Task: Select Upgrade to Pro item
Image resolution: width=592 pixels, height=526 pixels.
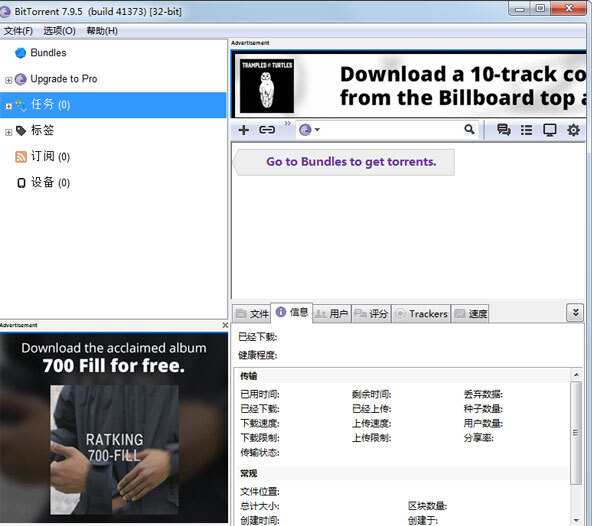Action: point(64,79)
